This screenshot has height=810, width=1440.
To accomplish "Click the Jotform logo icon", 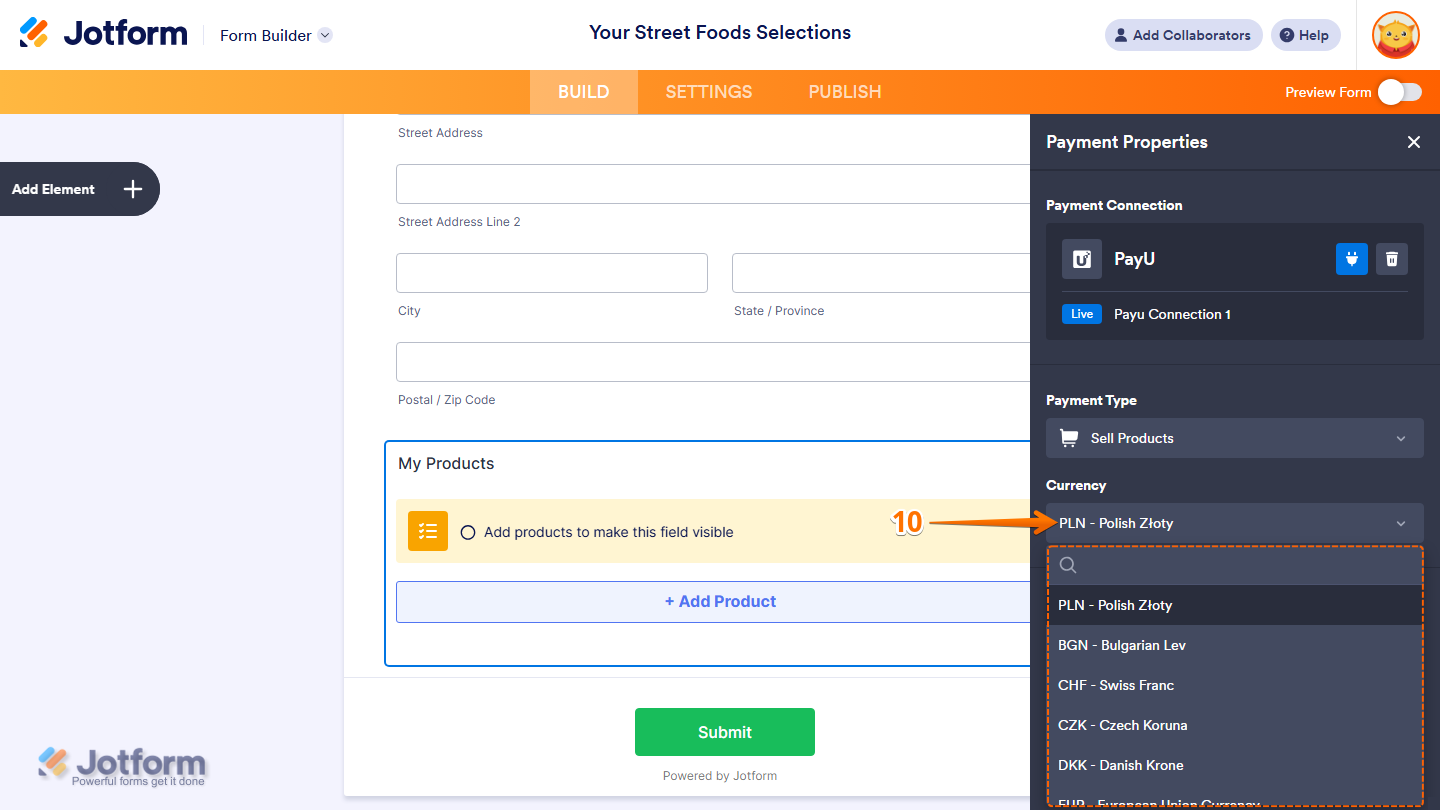I will 34,33.
